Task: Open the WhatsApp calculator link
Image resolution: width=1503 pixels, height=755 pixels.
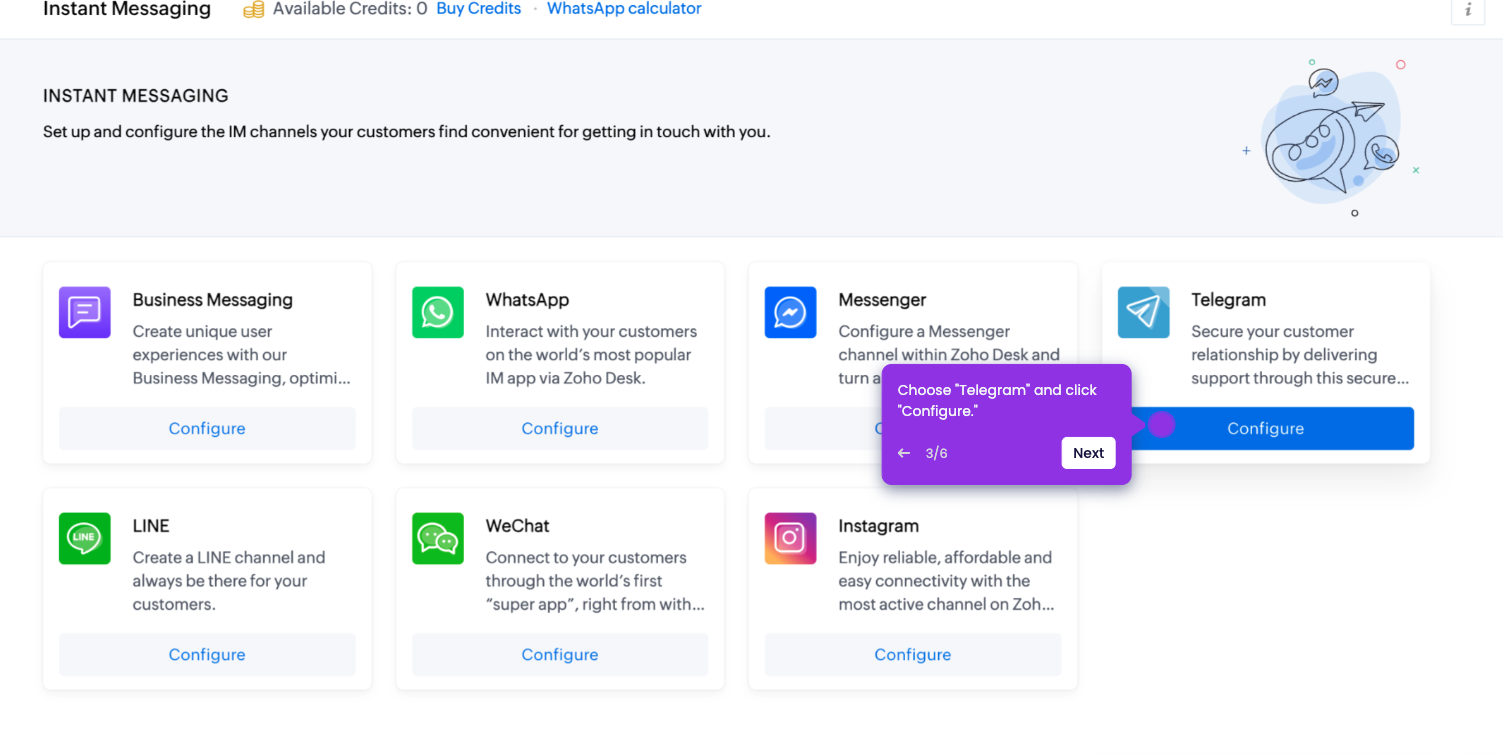Action: point(624,9)
